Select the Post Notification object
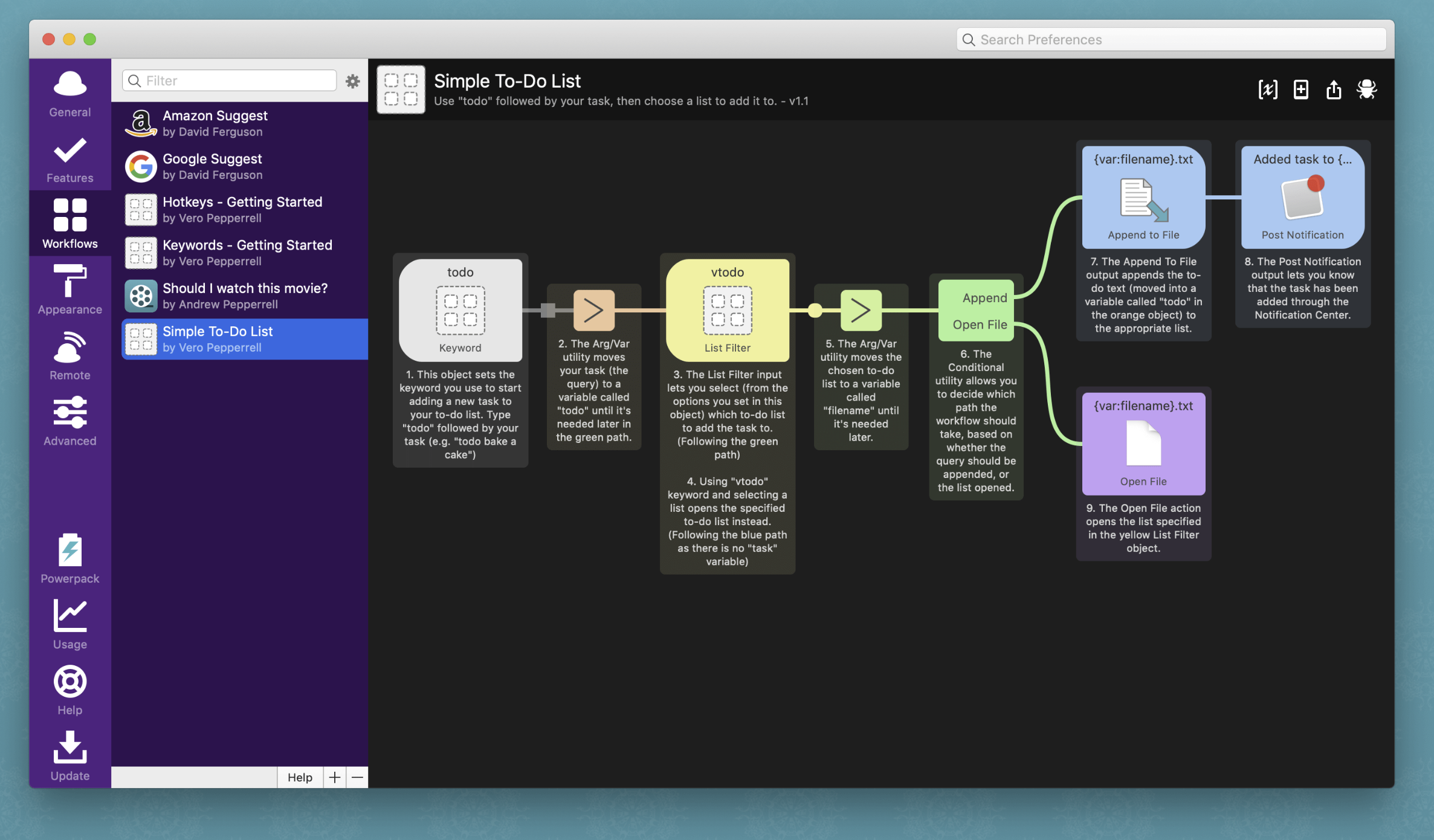 [x=1302, y=198]
